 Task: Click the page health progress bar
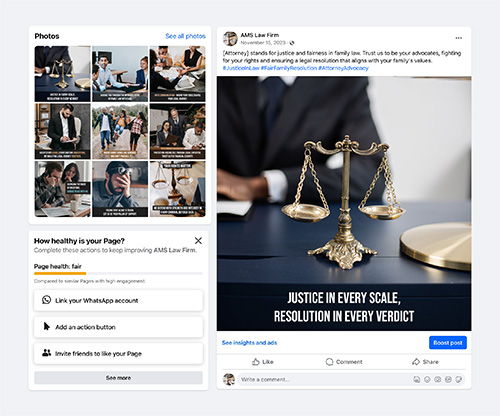pyautogui.click(x=118, y=273)
